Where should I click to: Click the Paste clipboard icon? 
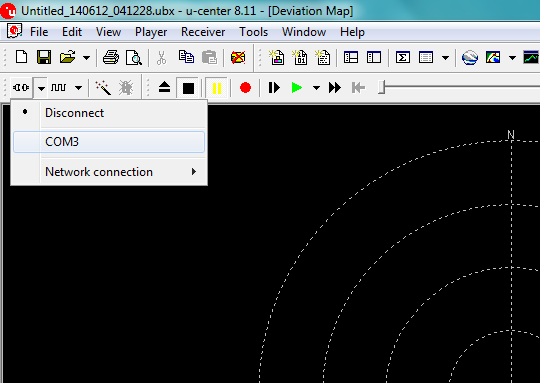tap(209, 57)
